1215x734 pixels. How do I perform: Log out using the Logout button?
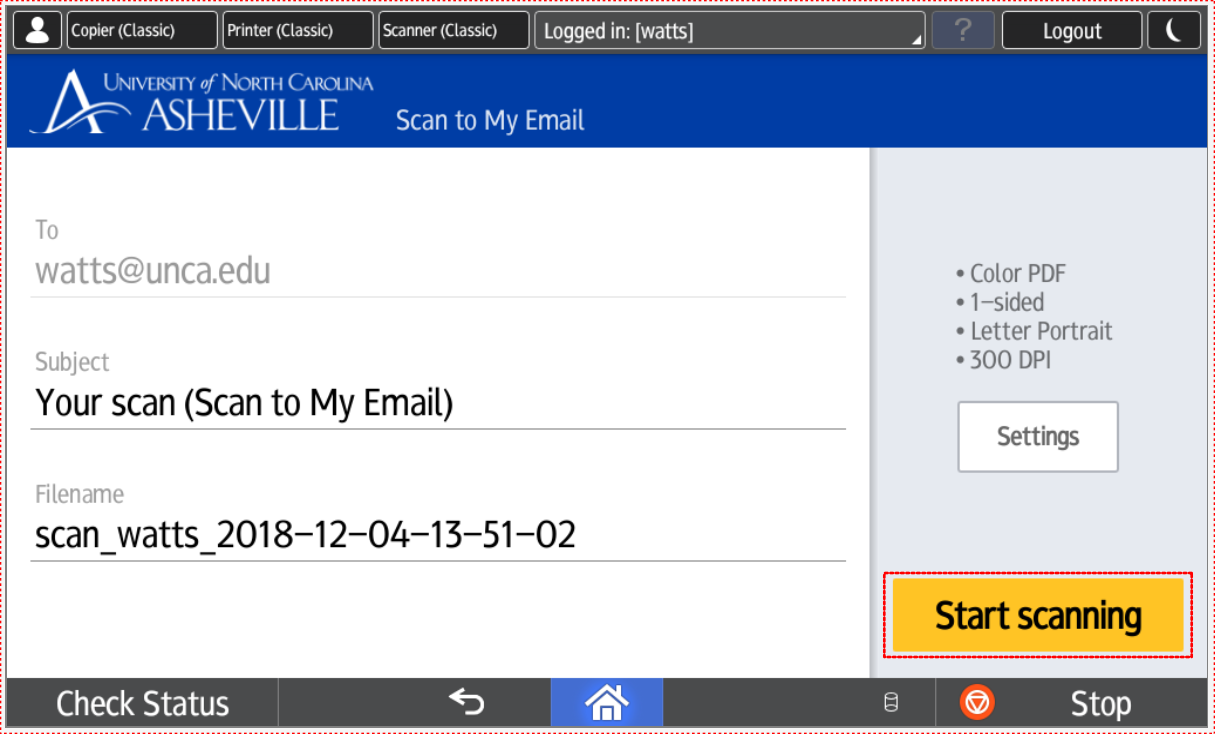click(x=1071, y=31)
